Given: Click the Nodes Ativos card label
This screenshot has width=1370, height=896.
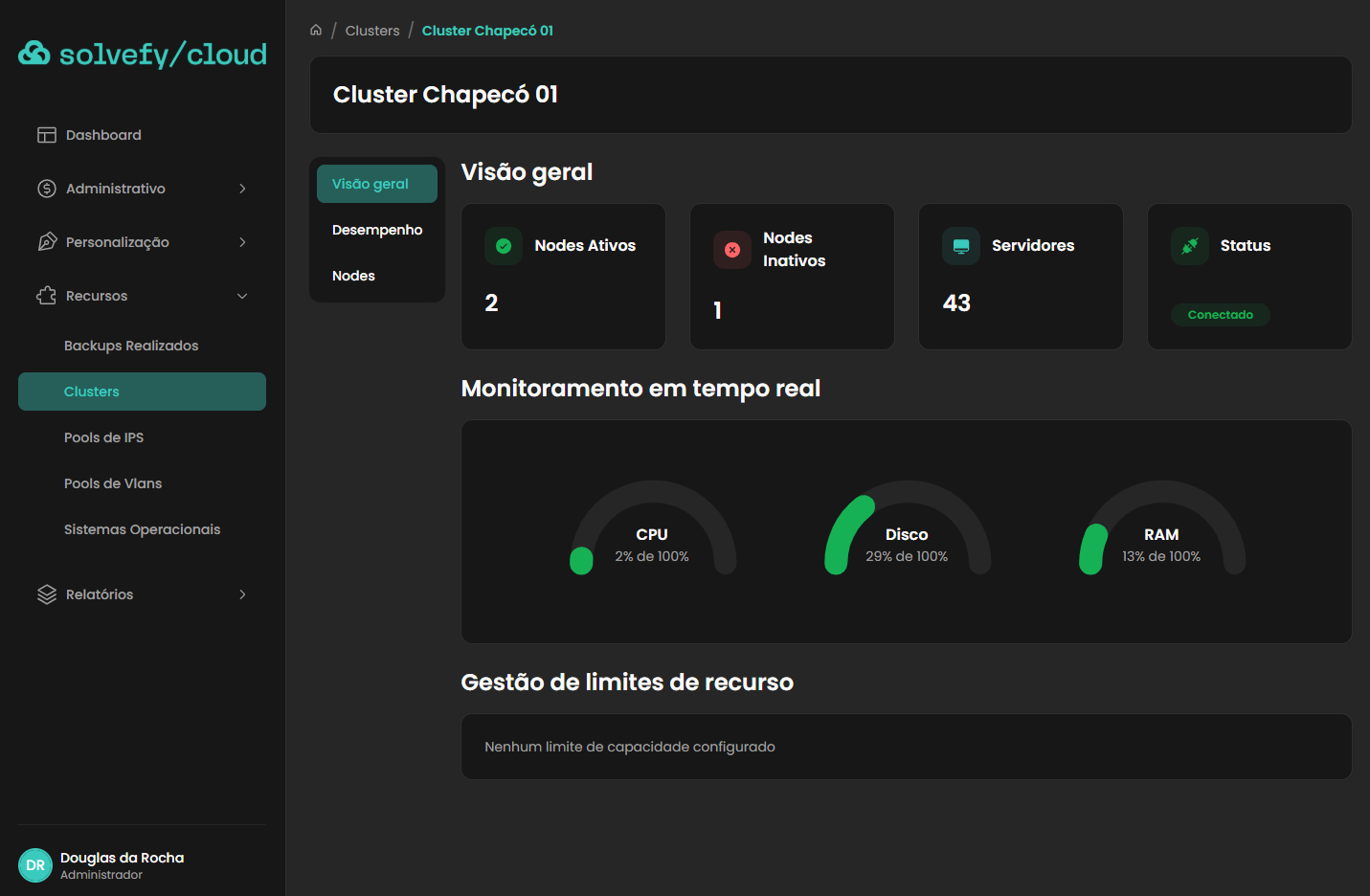Looking at the screenshot, I should 585,246.
